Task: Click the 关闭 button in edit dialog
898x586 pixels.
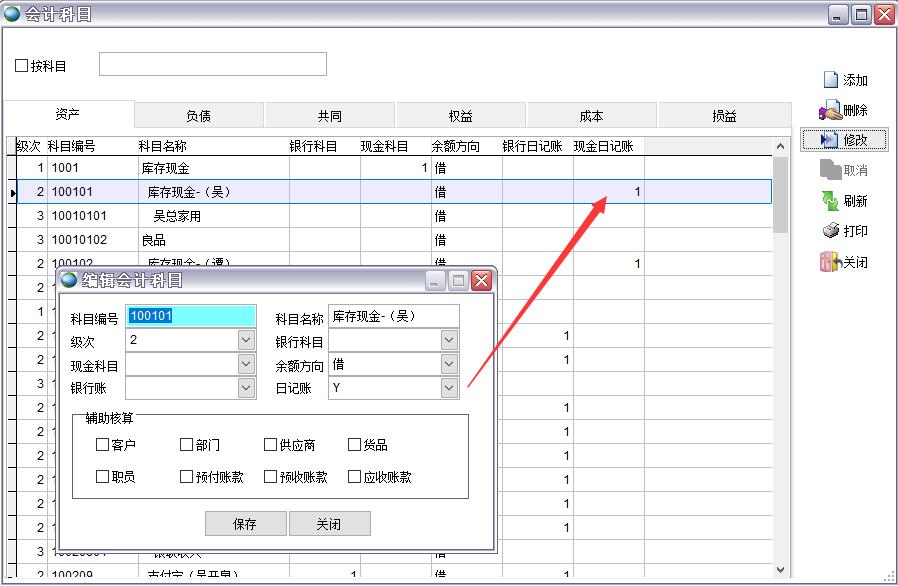Action: (x=329, y=524)
